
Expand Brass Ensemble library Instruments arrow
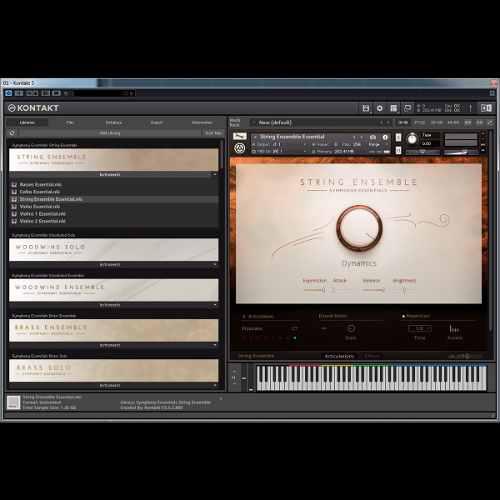point(215,345)
